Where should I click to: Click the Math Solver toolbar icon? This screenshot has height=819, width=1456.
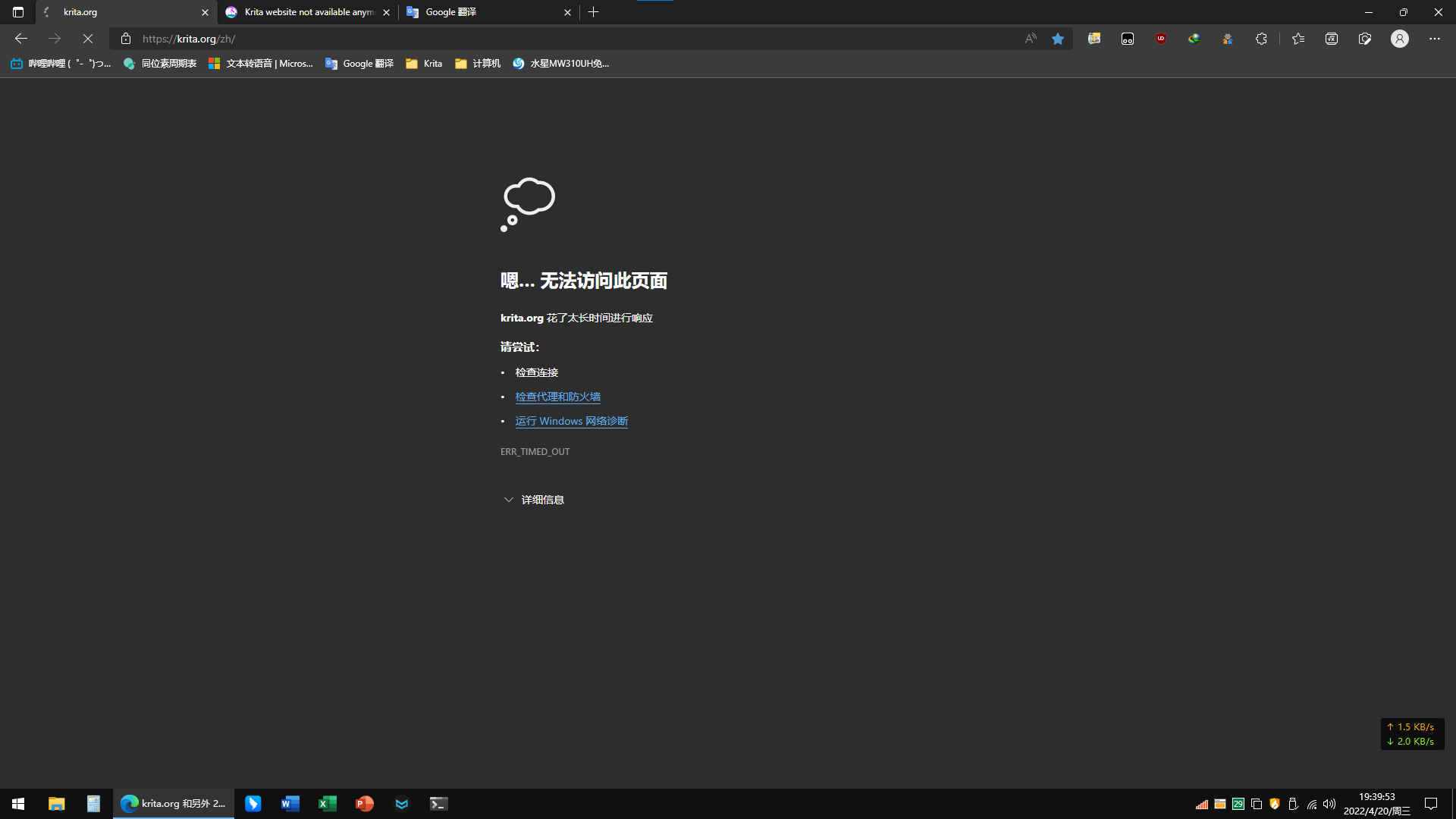coord(1332,39)
